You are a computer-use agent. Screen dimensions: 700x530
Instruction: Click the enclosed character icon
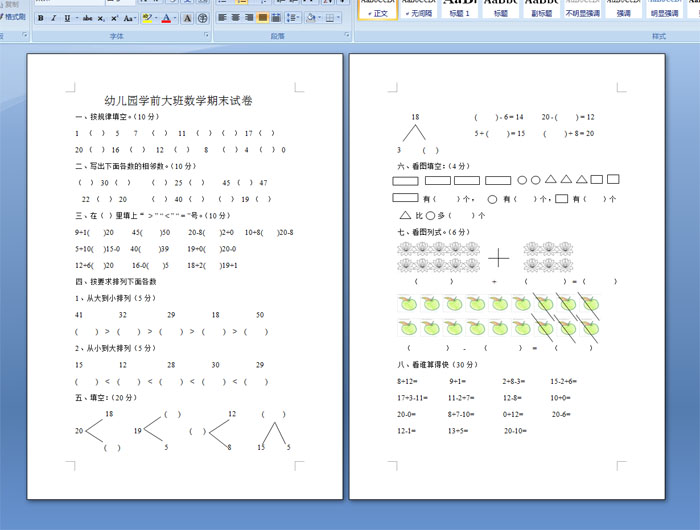(202, 18)
